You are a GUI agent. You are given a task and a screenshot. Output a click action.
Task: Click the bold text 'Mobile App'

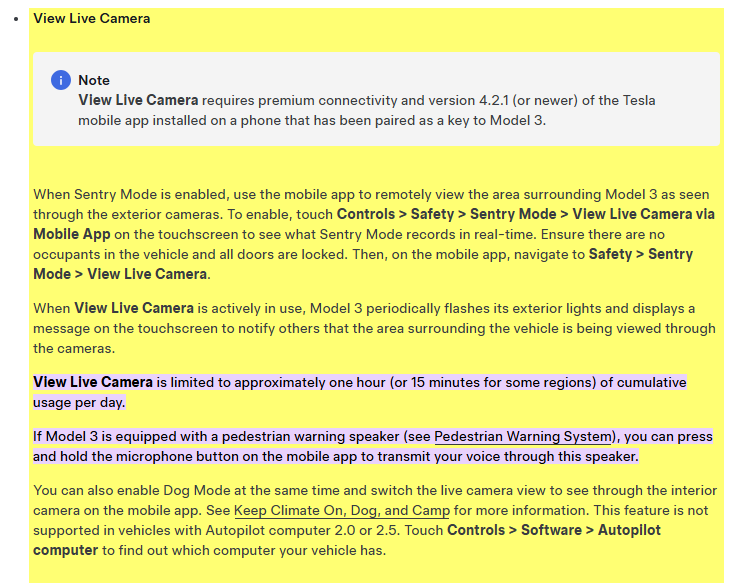[72, 234]
